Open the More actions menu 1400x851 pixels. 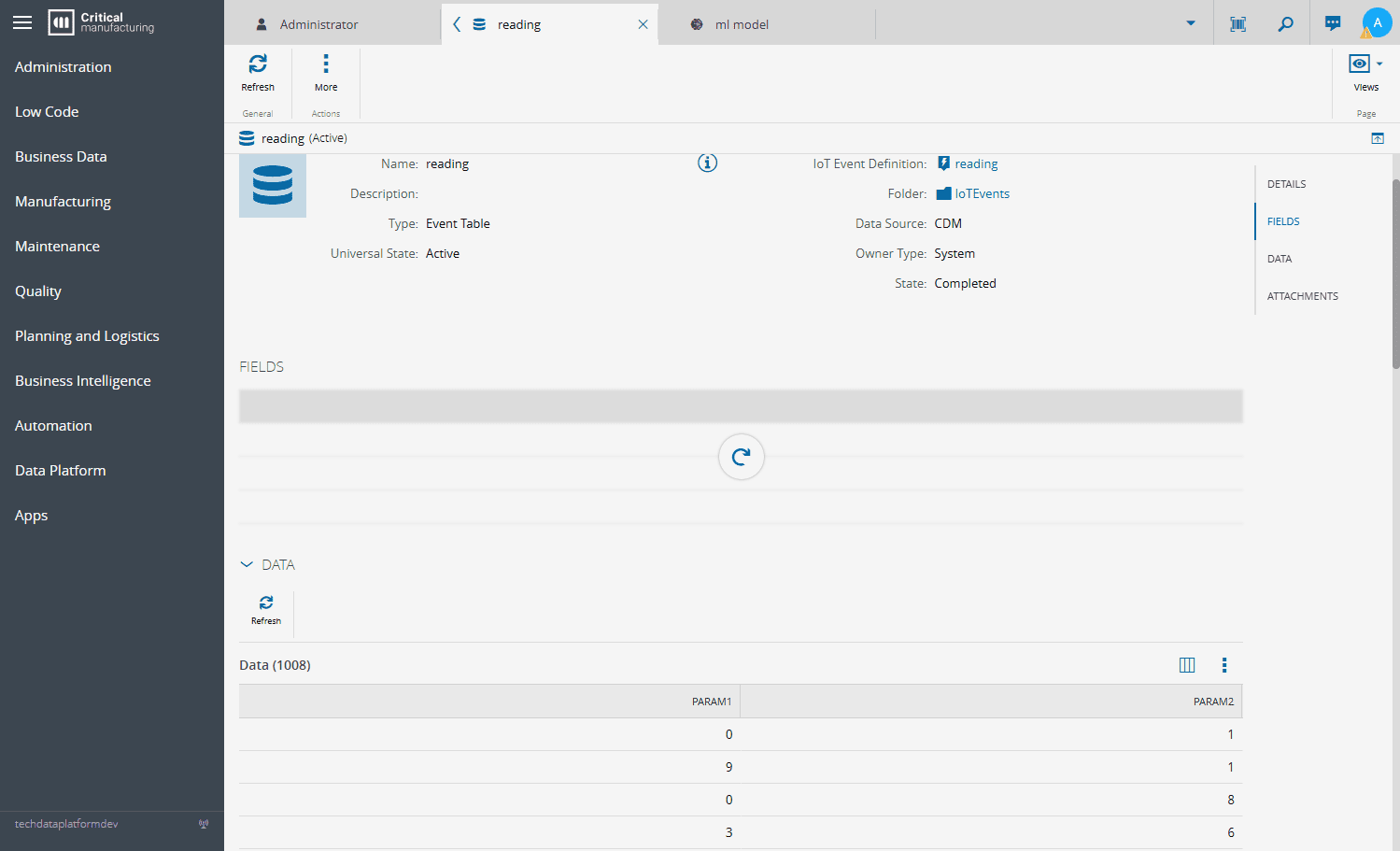(x=326, y=64)
